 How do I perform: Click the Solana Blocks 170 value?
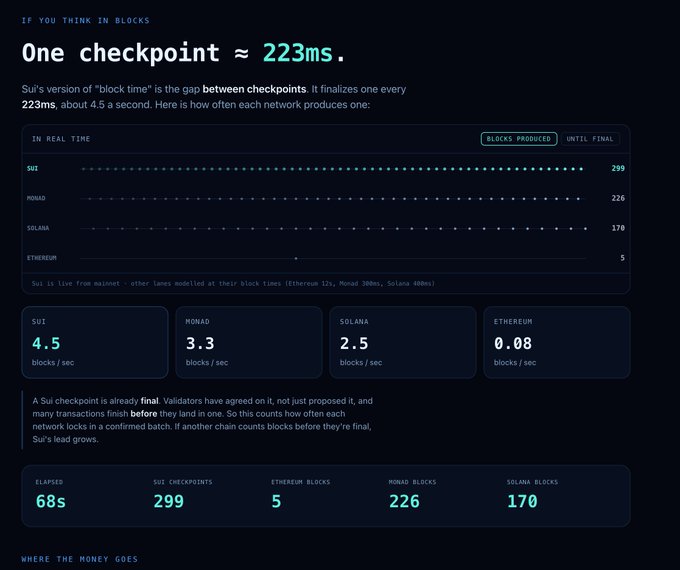pyautogui.click(x=522, y=501)
